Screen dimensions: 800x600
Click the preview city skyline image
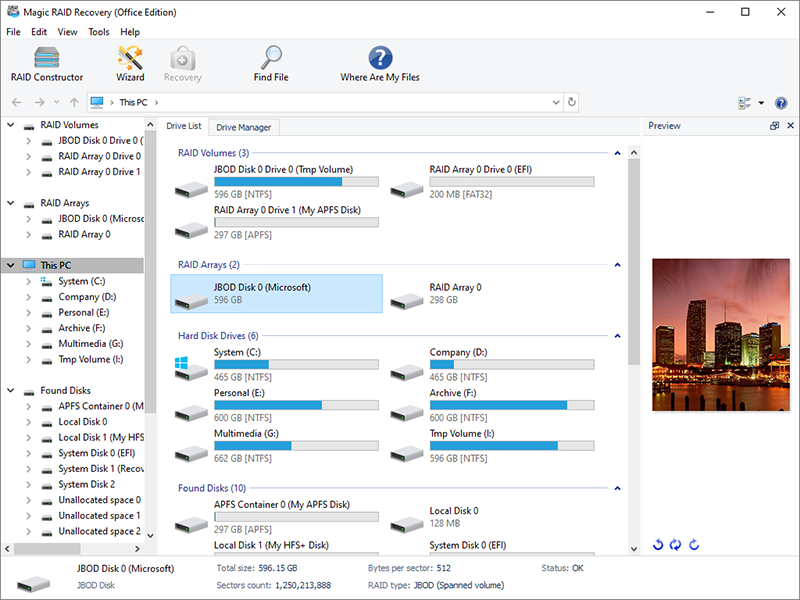coord(720,335)
